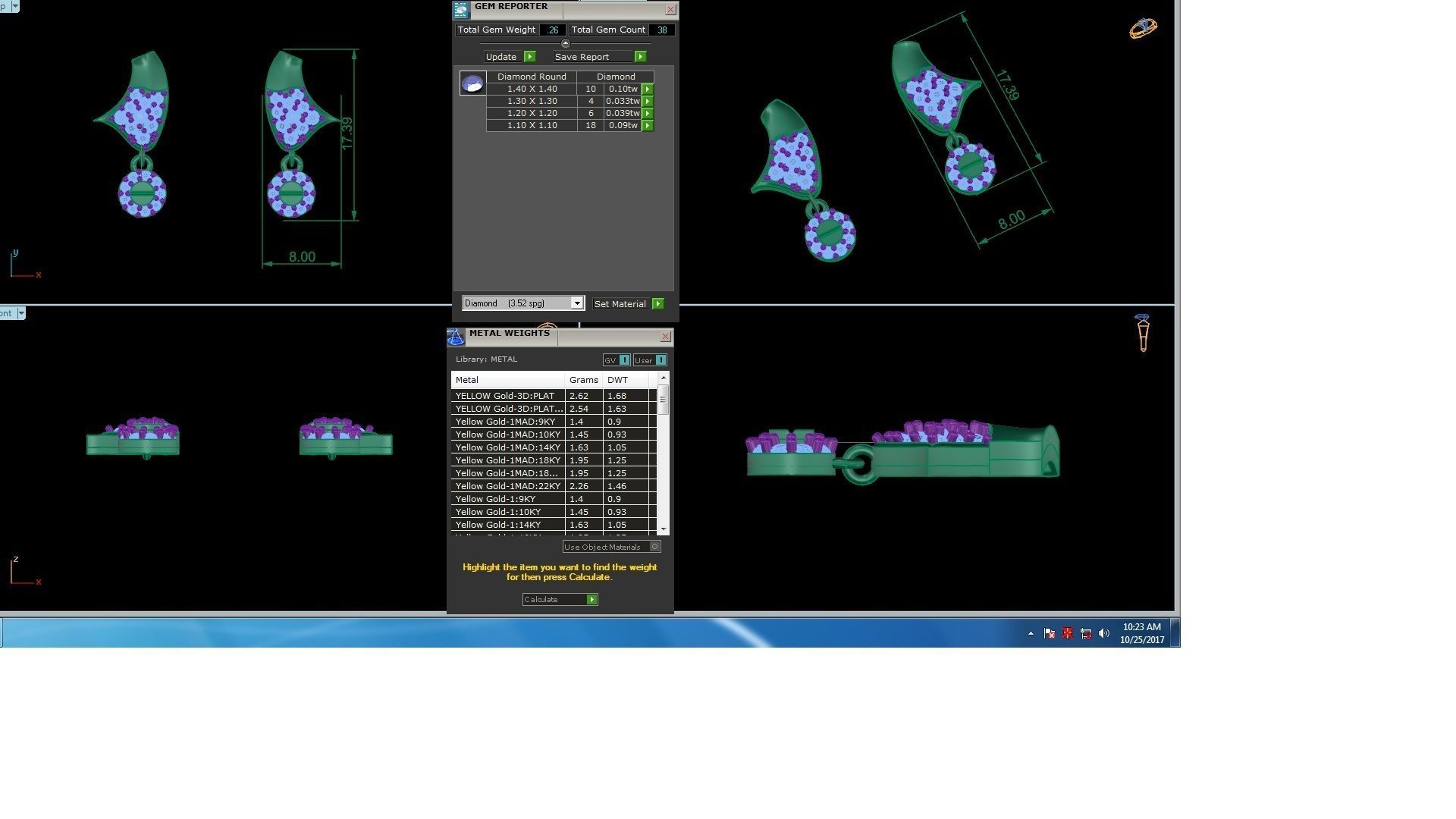
Task: Click the Action Center flag tray icon
Action: pyautogui.click(x=1049, y=633)
